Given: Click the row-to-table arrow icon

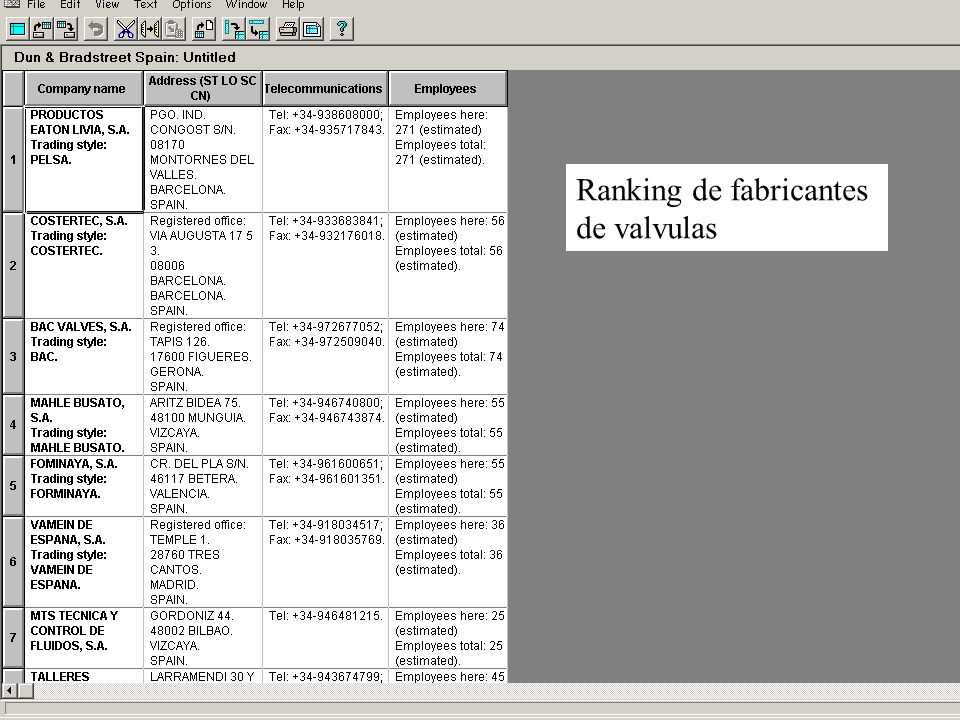Looking at the screenshot, I should click(x=258, y=29).
